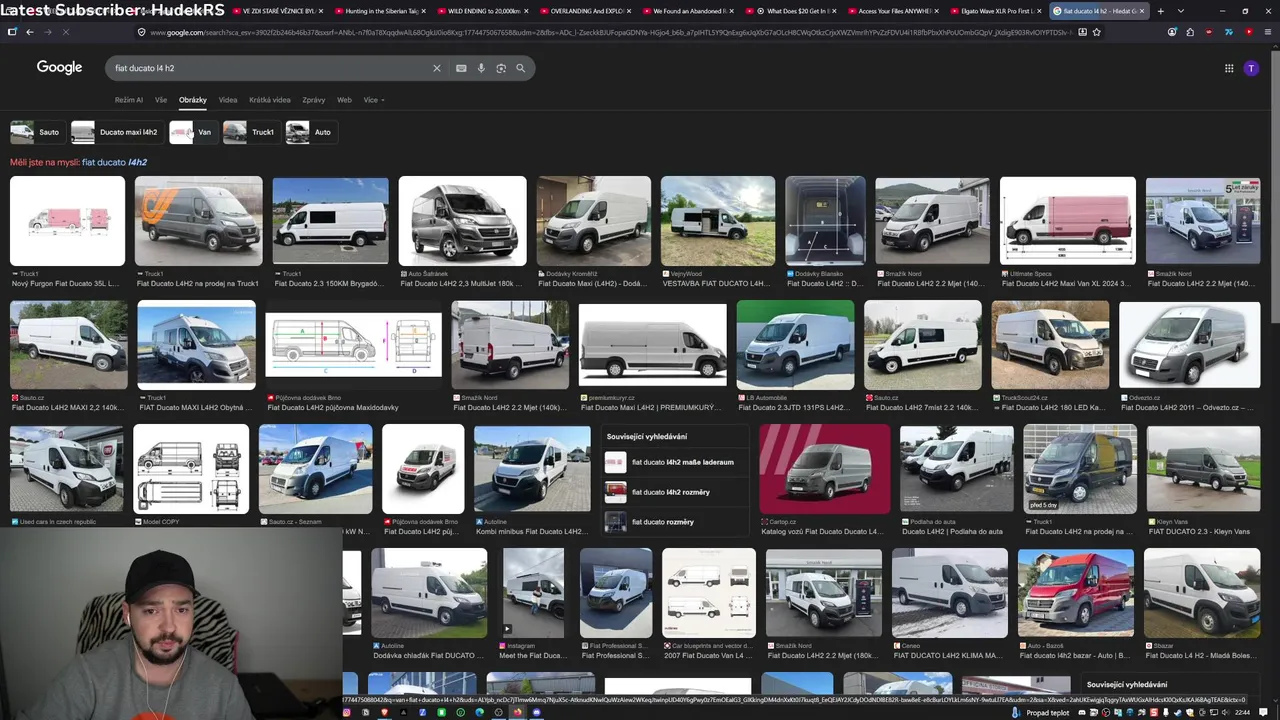1280x720 pixels.
Task: Open the weather widget Propad teplot in taskbar
Action: [1041, 713]
